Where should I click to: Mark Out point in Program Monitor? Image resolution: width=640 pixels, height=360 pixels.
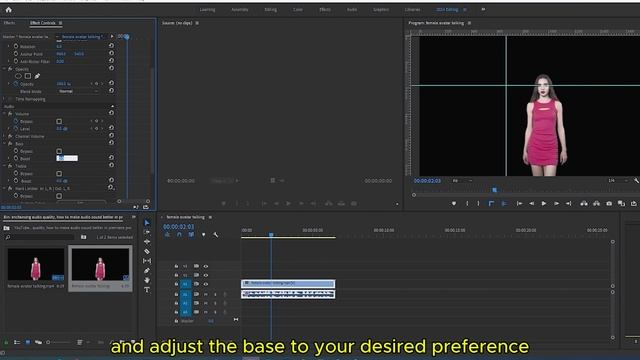(x=478, y=203)
